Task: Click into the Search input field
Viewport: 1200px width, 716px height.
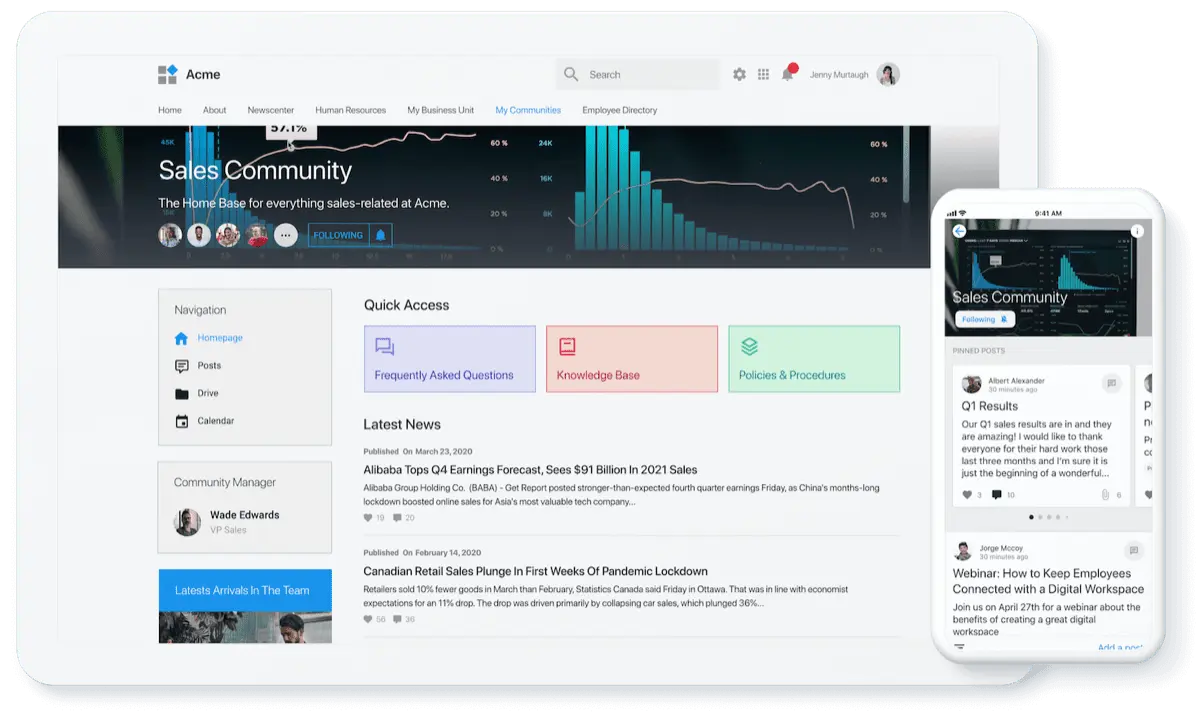Action: click(x=637, y=74)
